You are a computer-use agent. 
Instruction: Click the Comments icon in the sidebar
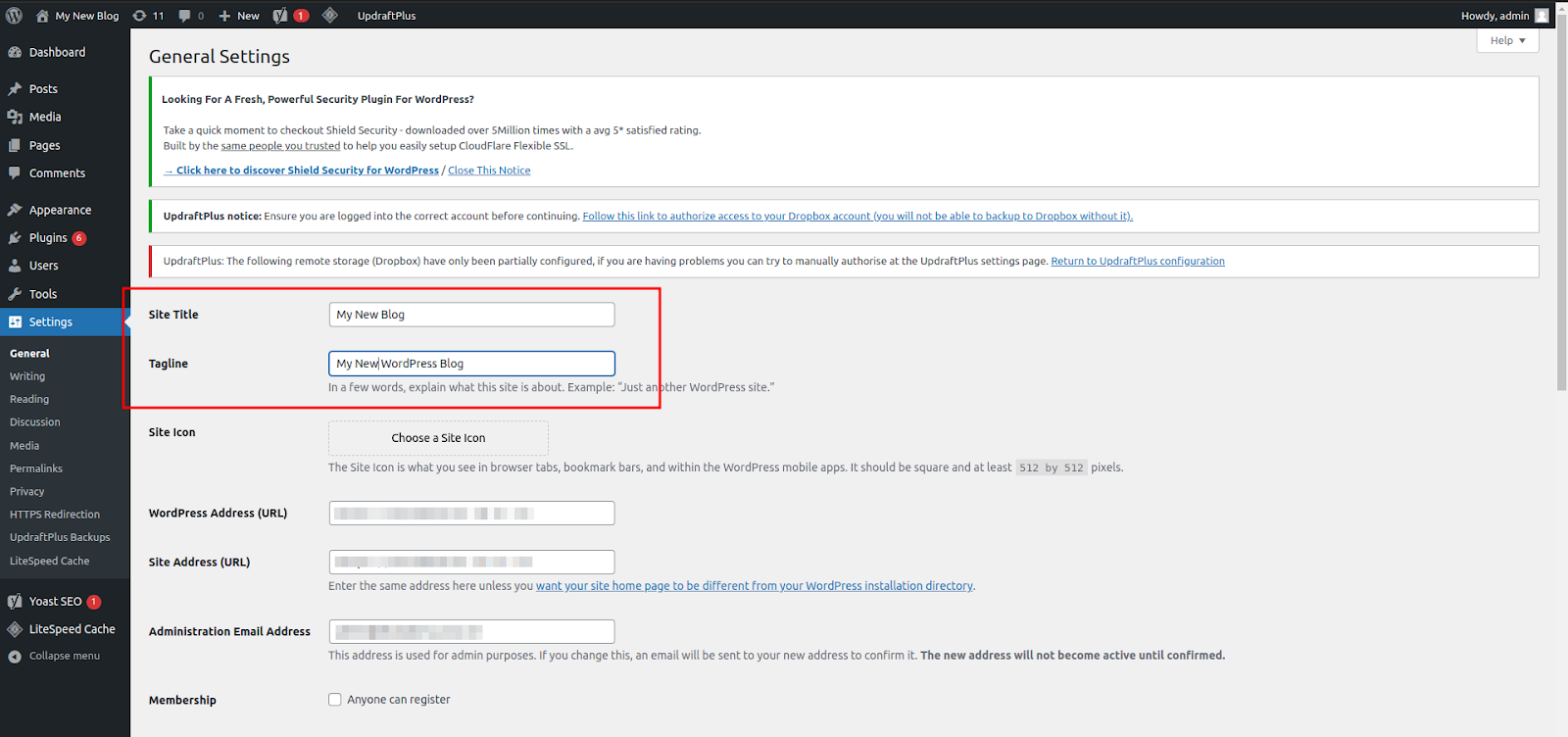pos(15,172)
